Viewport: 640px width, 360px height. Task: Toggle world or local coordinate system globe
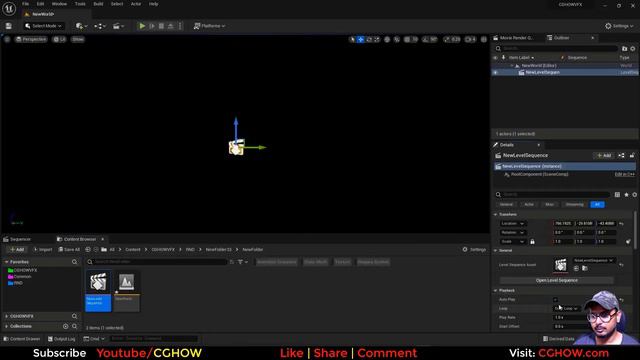[387, 40]
